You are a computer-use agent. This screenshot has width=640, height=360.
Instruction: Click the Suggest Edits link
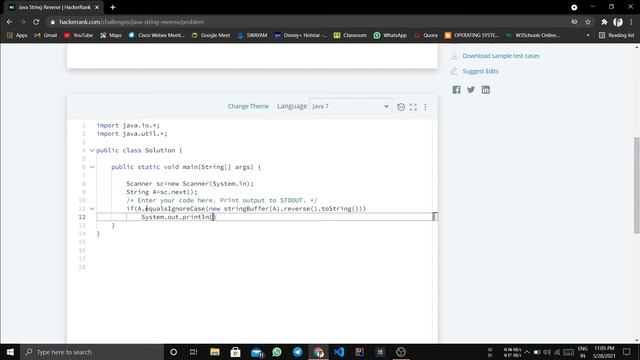pos(480,71)
